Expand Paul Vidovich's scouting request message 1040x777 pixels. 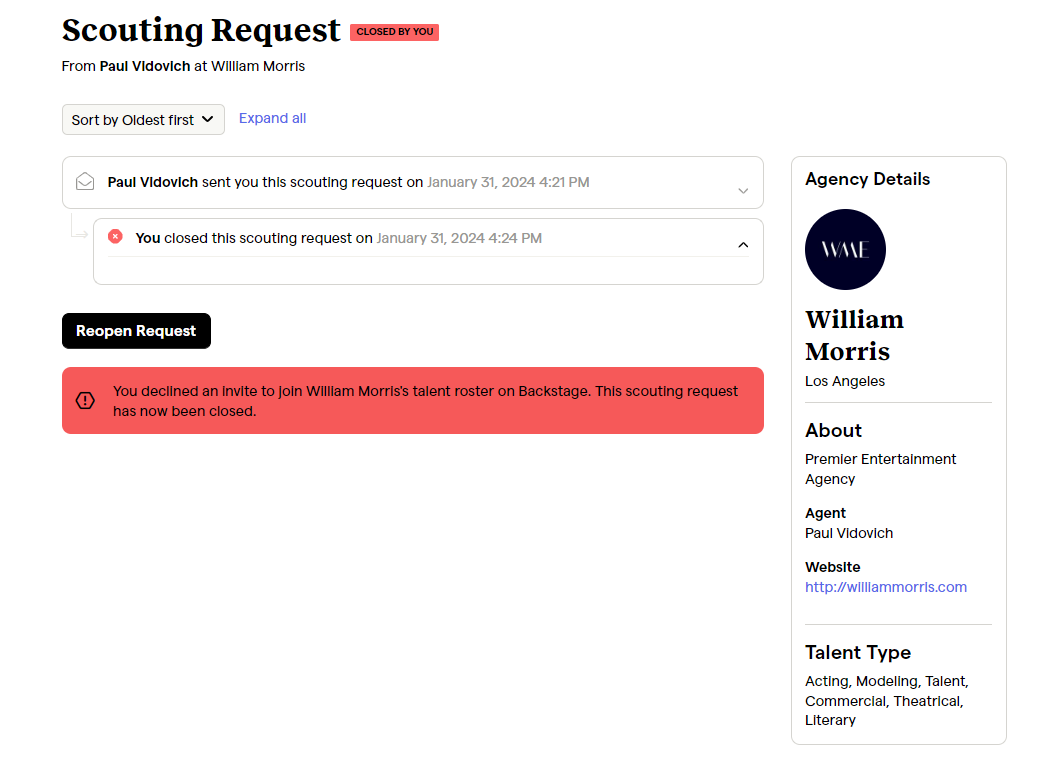coord(743,190)
